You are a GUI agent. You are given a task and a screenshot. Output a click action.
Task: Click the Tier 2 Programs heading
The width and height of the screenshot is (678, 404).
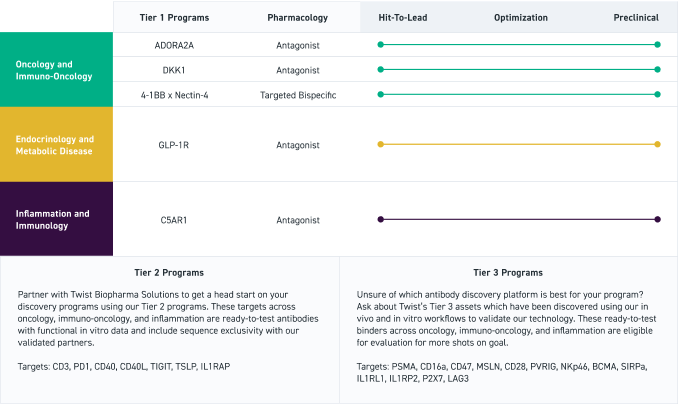click(x=168, y=272)
